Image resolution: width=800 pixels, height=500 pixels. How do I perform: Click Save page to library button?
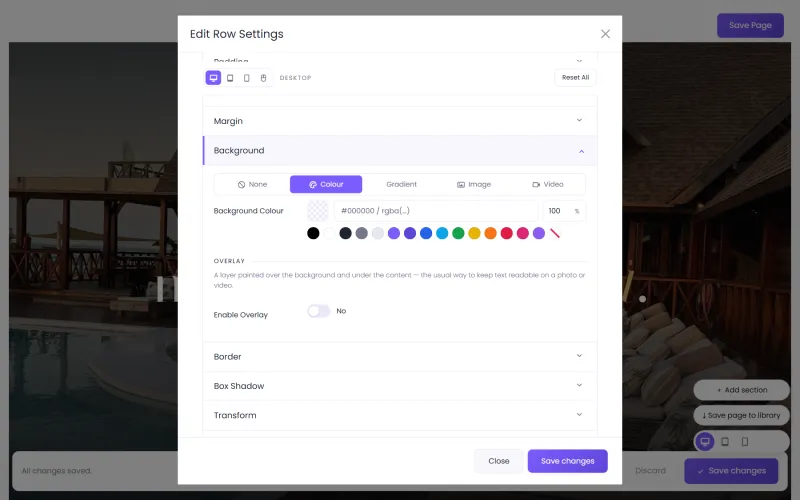tap(741, 415)
